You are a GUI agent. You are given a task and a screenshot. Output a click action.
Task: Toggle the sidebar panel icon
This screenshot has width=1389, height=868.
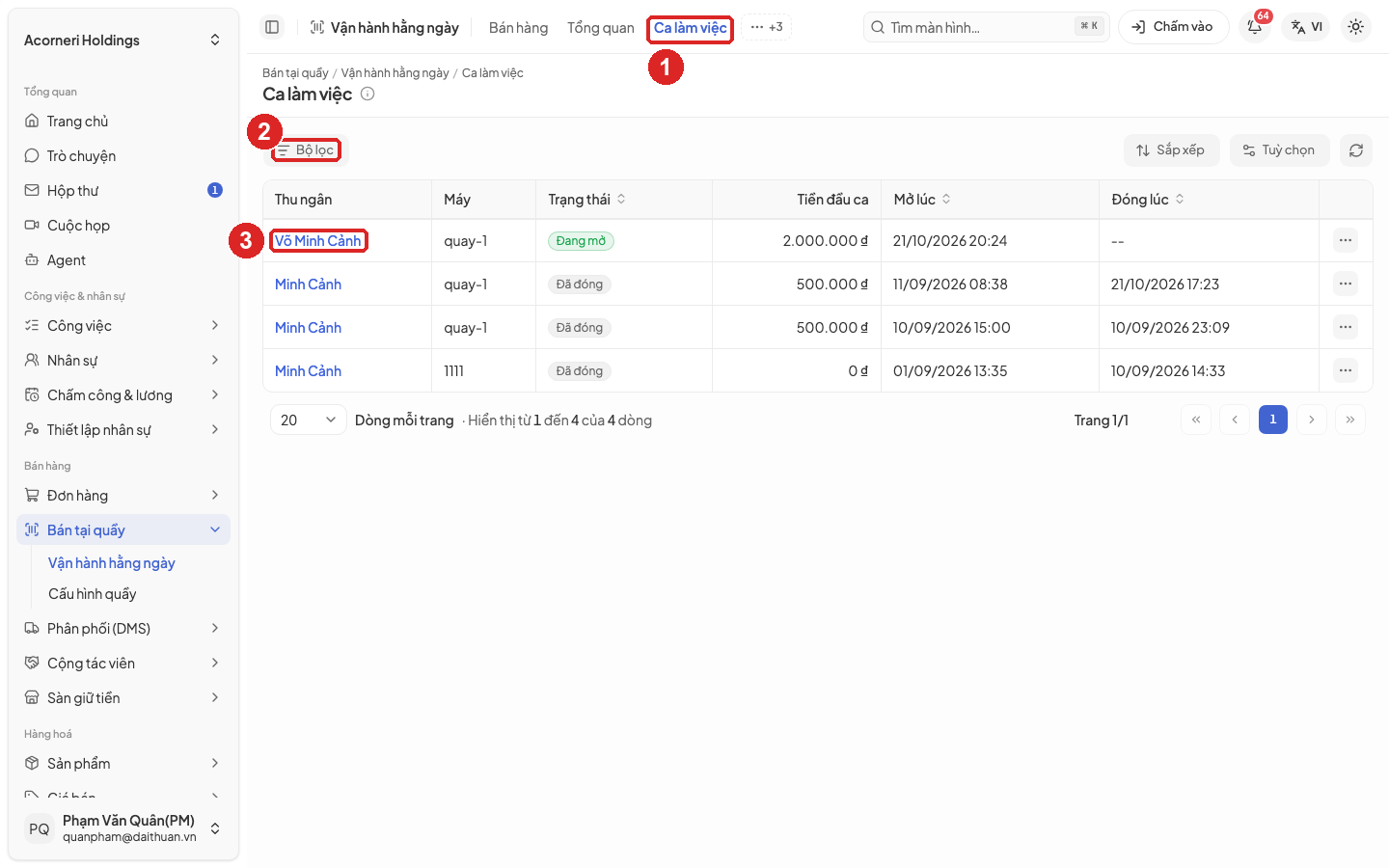click(272, 27)
